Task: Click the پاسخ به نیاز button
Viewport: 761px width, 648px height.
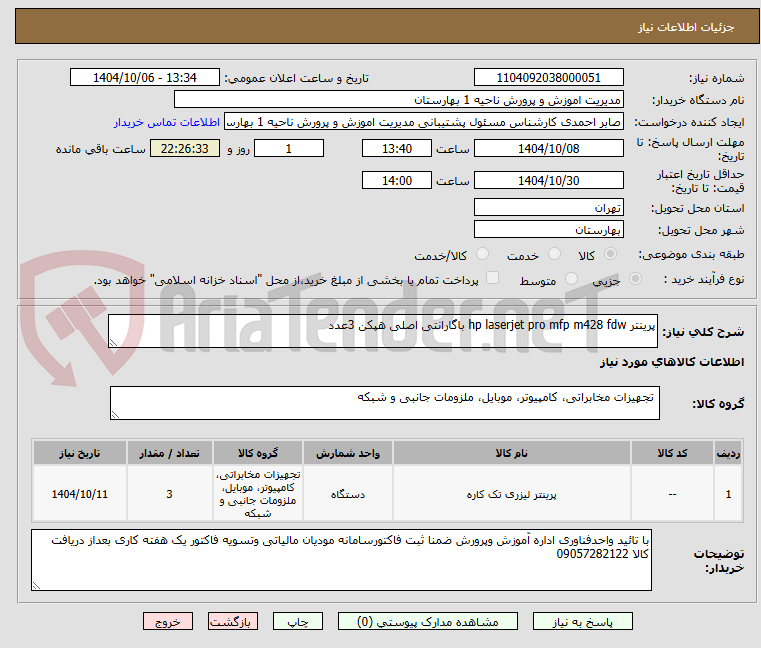Action: pyautogui.click(x=582, y=621)
